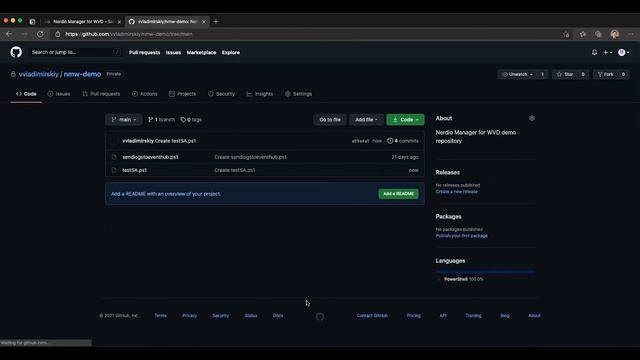Open the Training footer link
The width and height of the screenshot is (640, 360).
tap(473, 316)
